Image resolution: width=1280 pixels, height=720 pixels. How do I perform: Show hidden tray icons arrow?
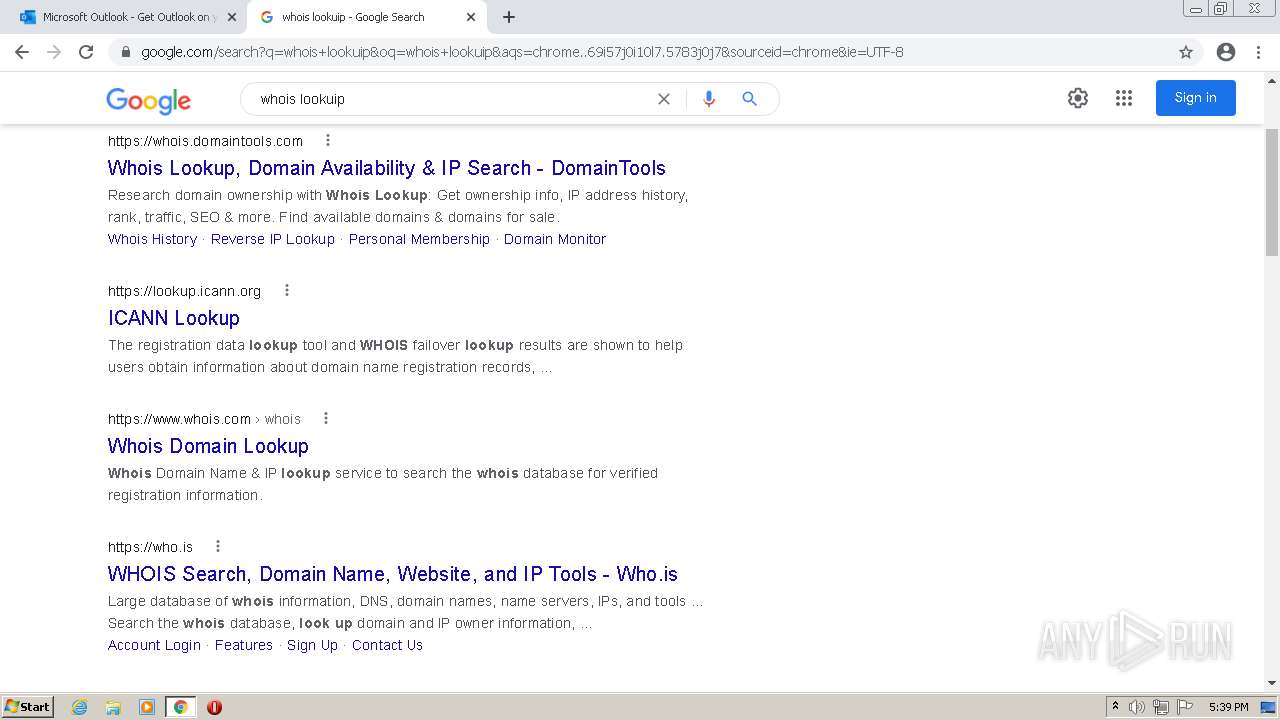1115,707
